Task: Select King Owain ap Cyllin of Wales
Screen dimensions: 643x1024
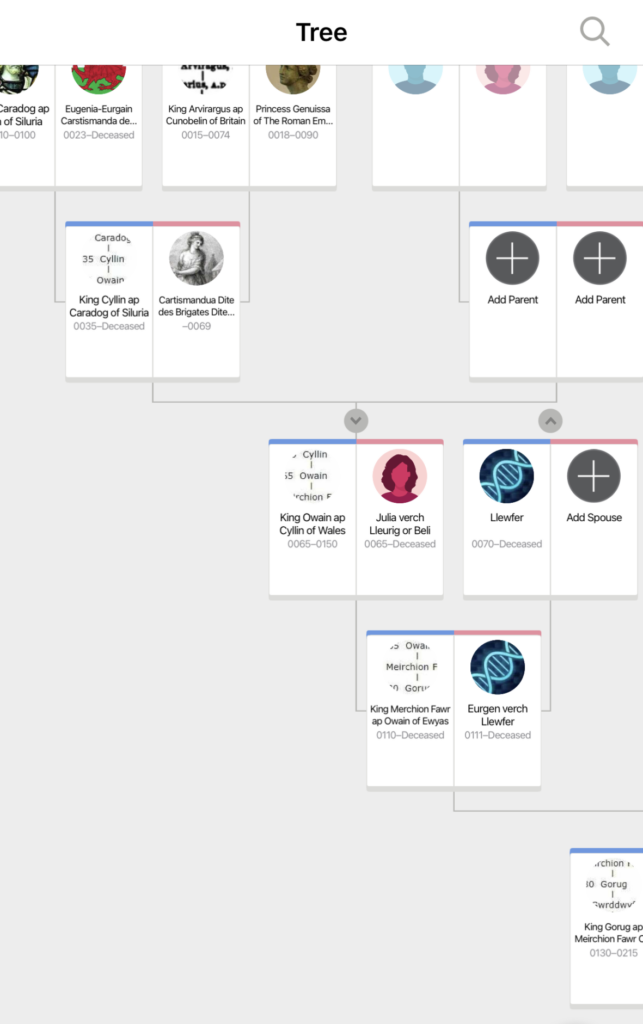Action: 312,524
